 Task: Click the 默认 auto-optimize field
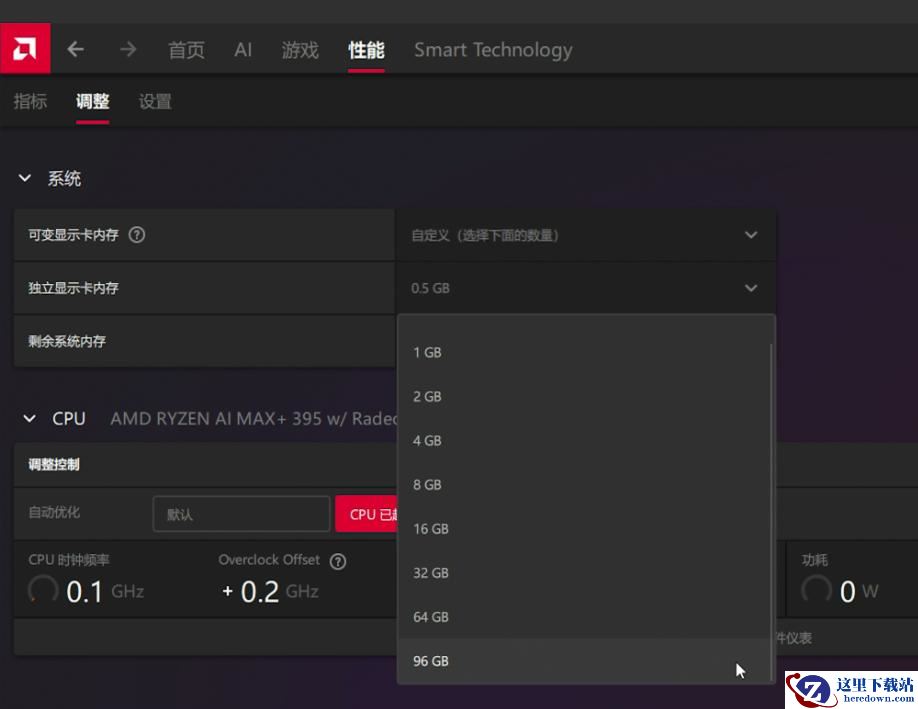241,514
